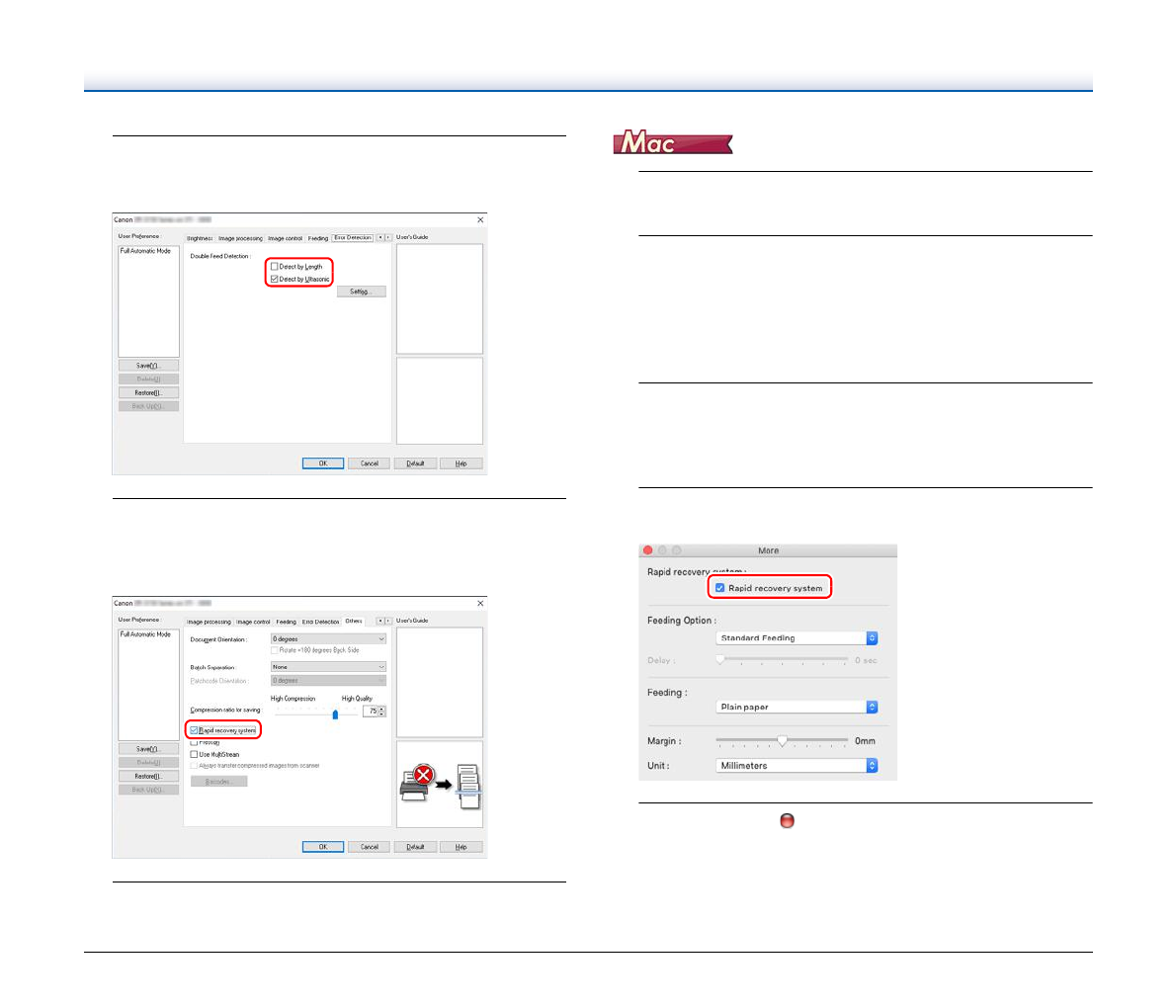Expand the Batch Separation dropdown

click(x=328, y=667)
